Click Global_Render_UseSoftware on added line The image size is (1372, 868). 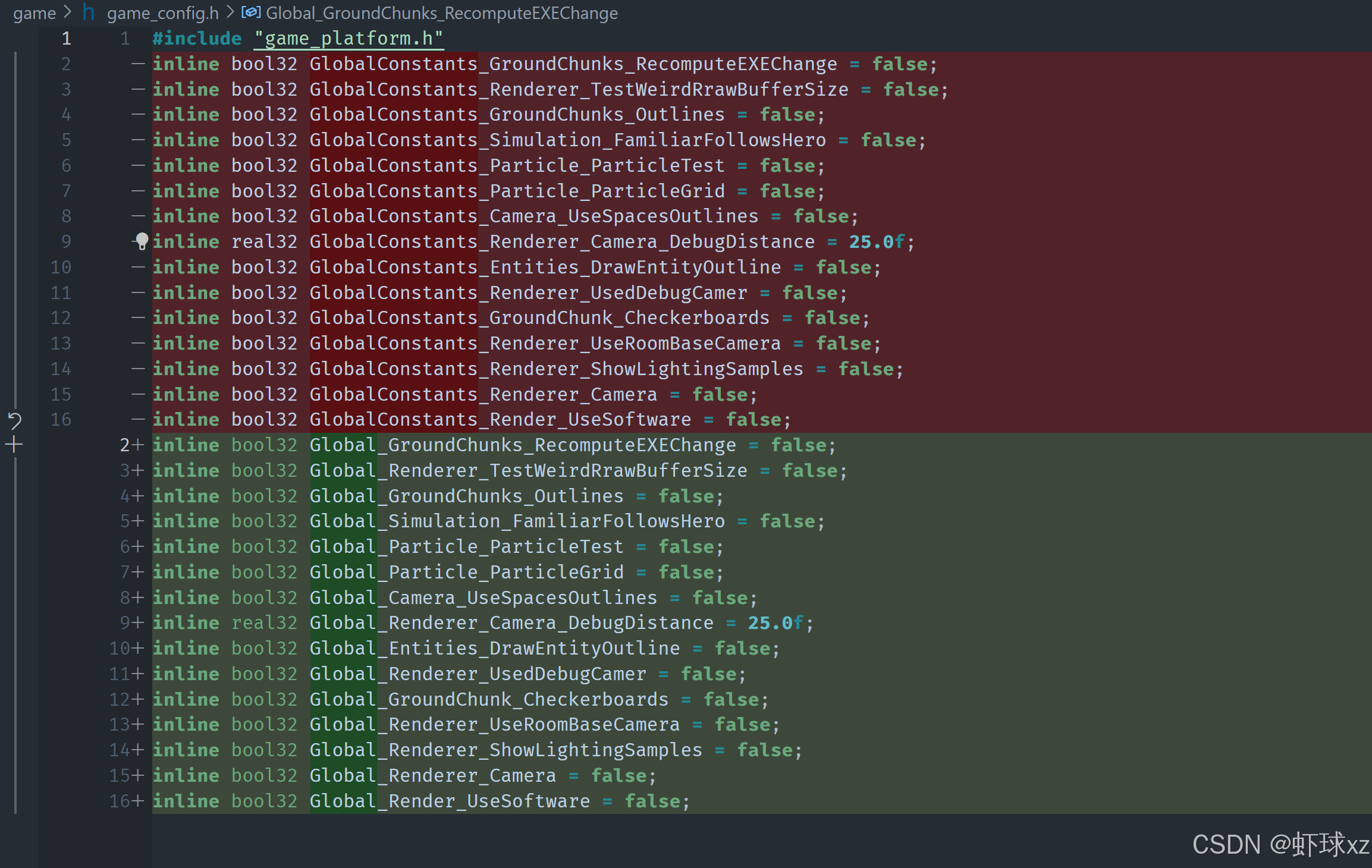click(450, 801)
